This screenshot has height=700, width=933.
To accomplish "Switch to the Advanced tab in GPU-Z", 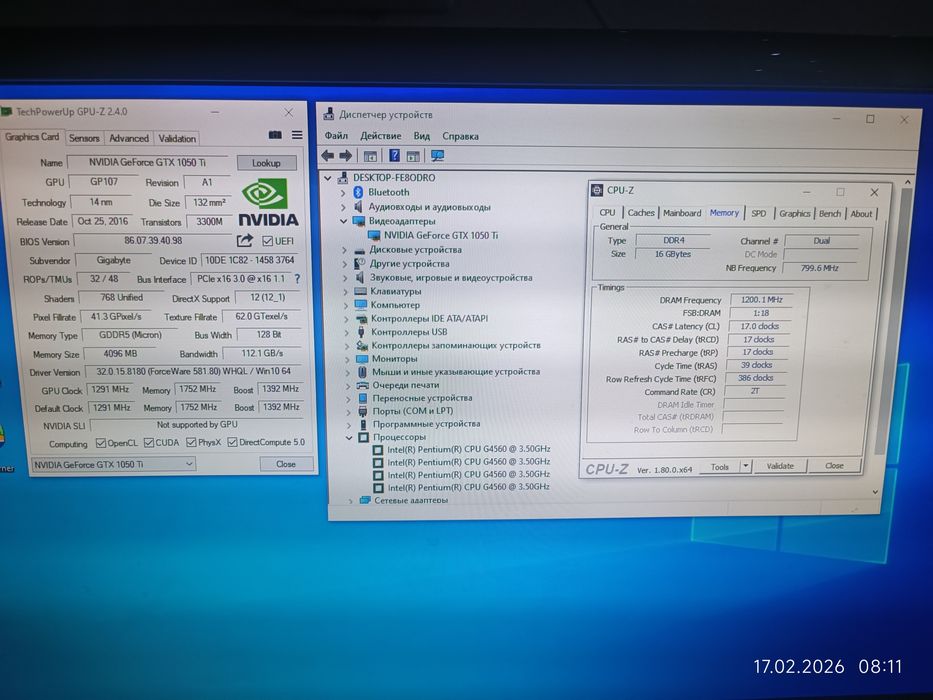I will tap(129, 138).
